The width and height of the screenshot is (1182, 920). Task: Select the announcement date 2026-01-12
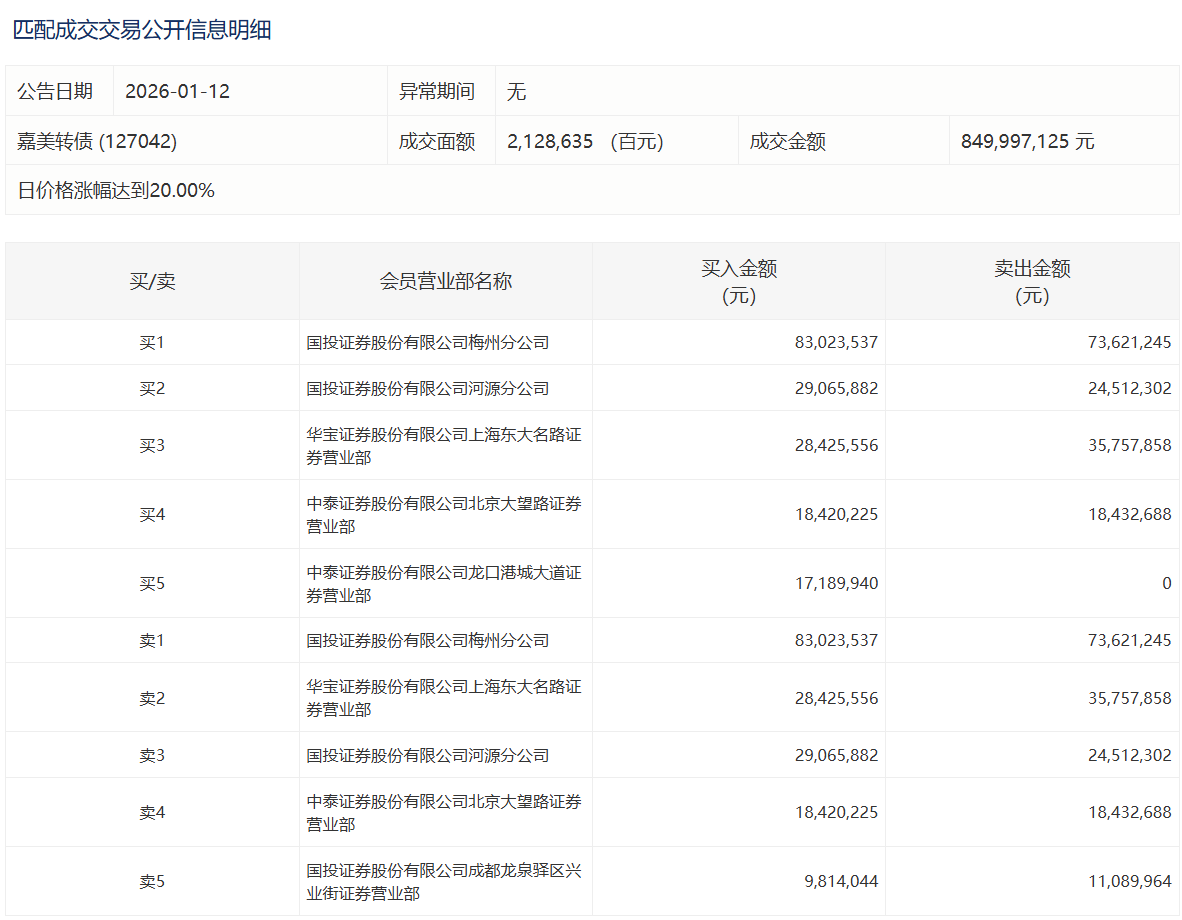coord(177,91)
